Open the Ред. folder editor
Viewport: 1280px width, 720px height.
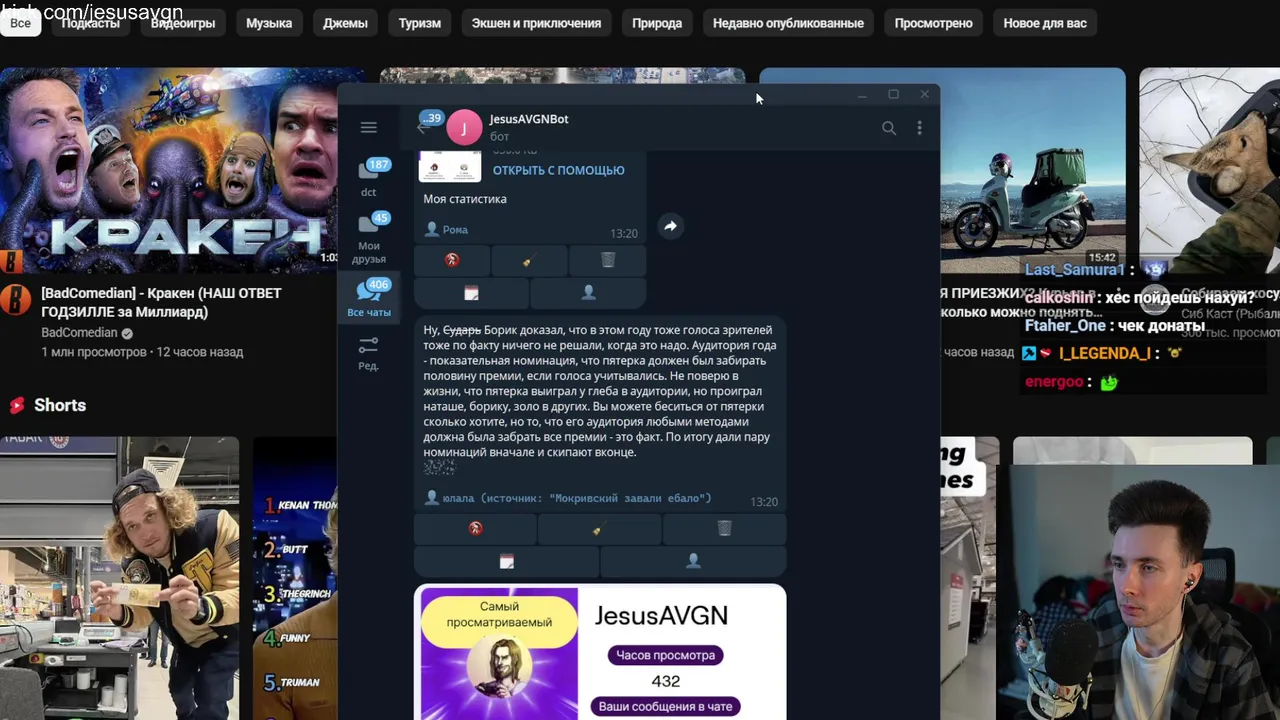pos(369,353)
